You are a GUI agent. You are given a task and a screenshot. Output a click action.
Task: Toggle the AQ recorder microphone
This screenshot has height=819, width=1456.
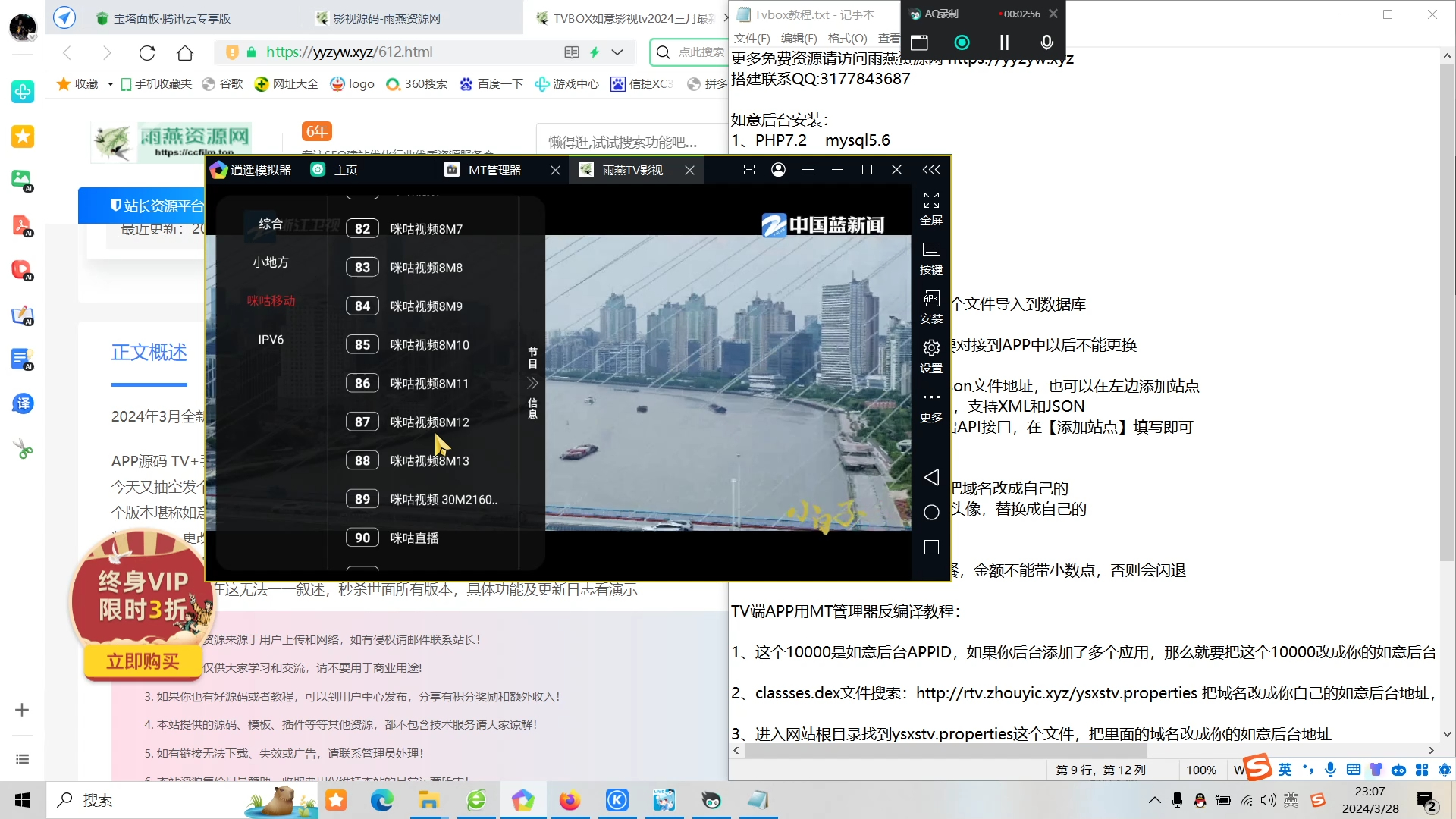tap(1046, 42)
